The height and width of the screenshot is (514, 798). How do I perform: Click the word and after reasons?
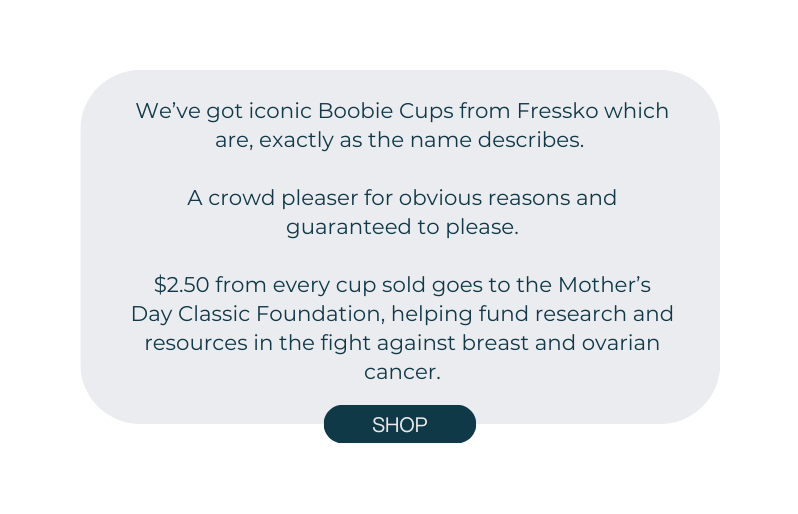pyautogui.click(x=596, y=198)
